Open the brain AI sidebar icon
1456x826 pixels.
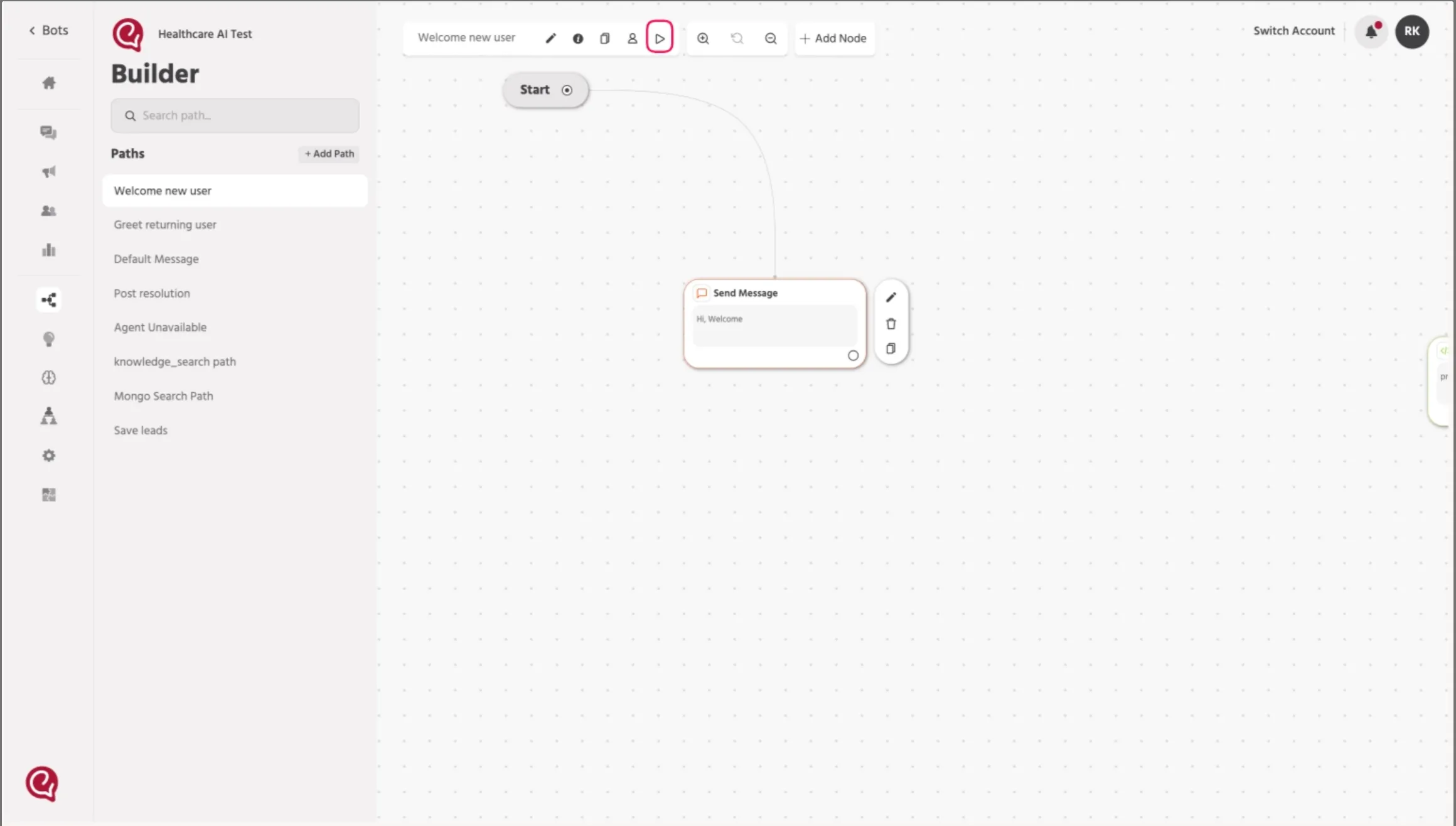(x=49, y=378)
